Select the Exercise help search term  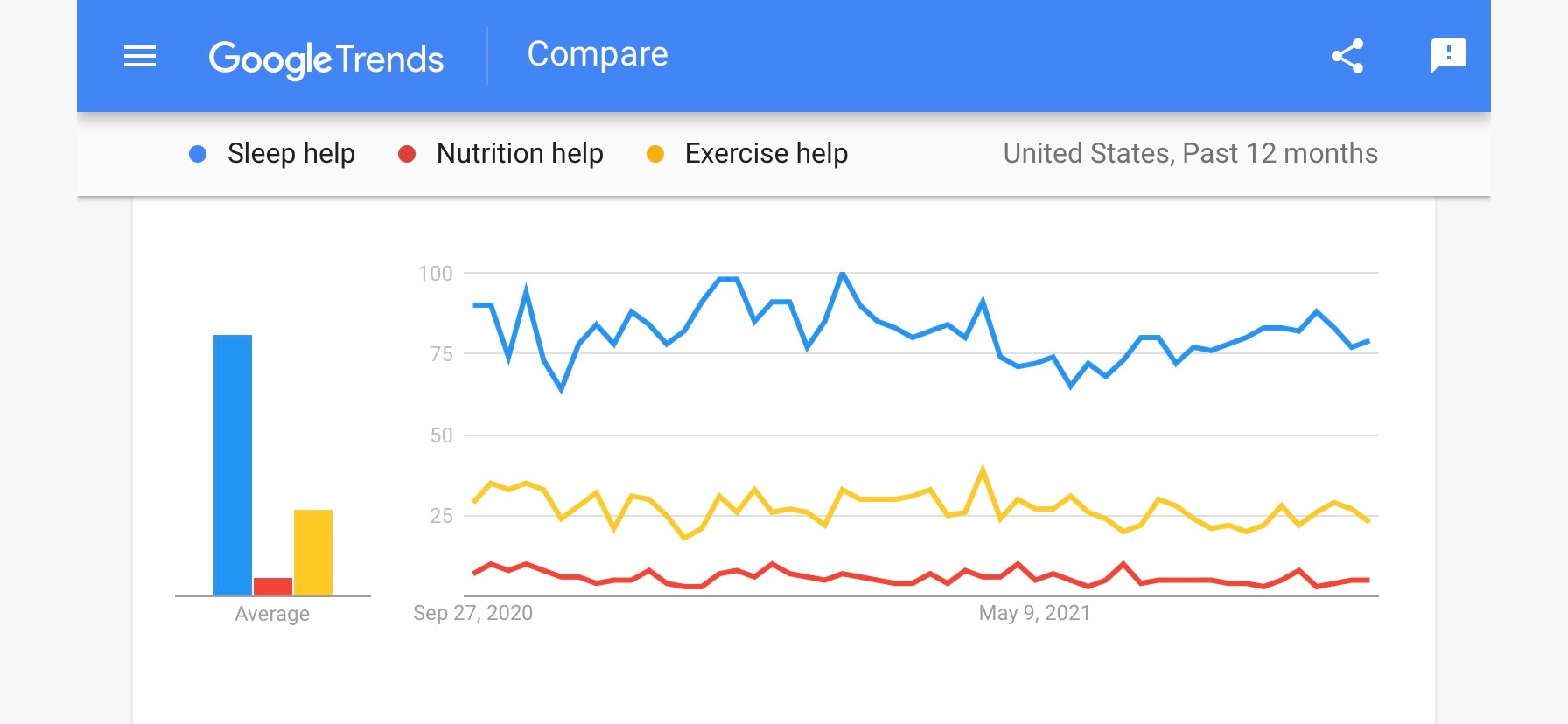pyautogui.click(x=766, y=154)
